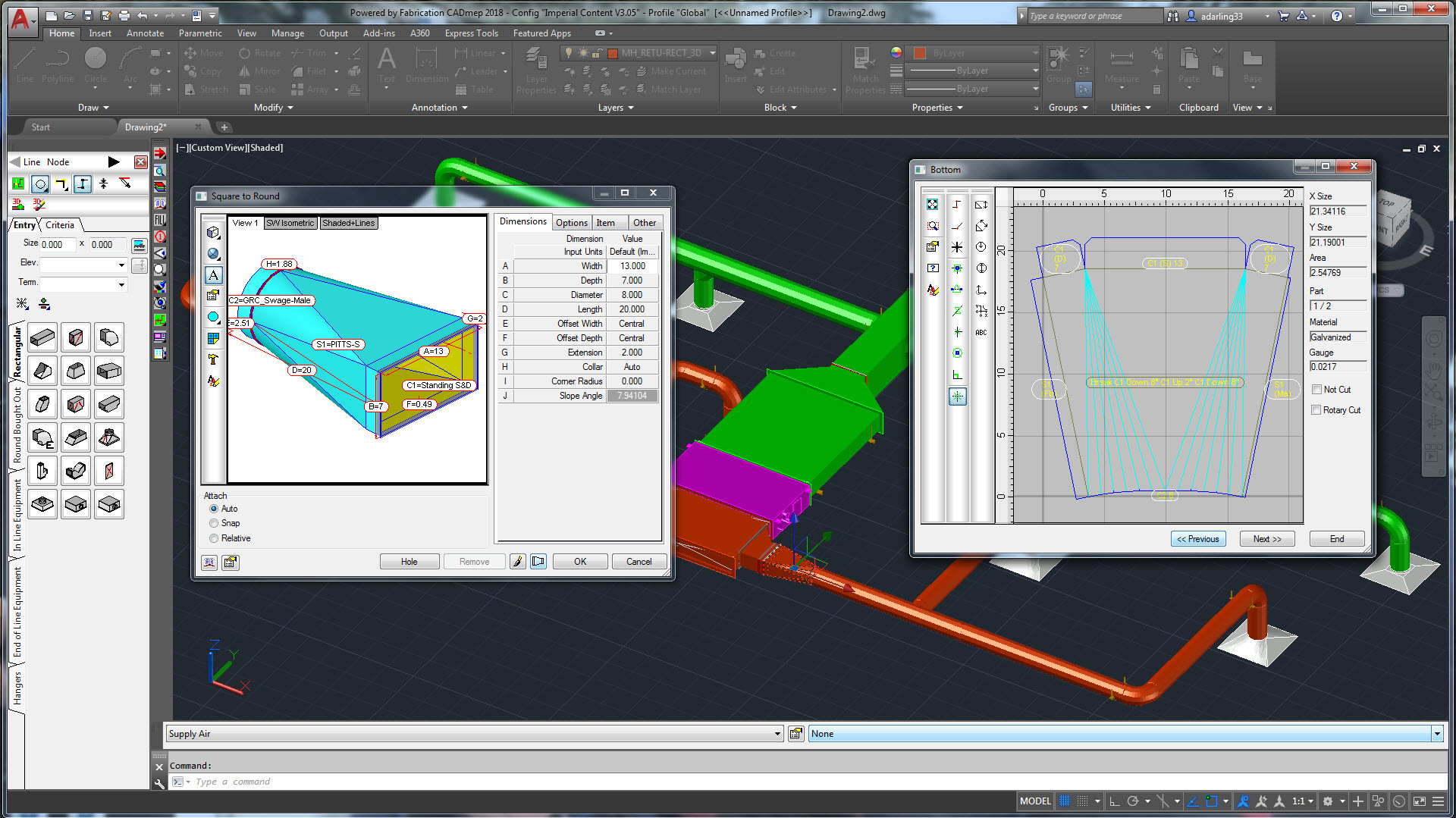Open the MH_RETU-RECT_3D layer dropdown
This screenshot has height=818, width=1456.
click(x=711, y=53)
